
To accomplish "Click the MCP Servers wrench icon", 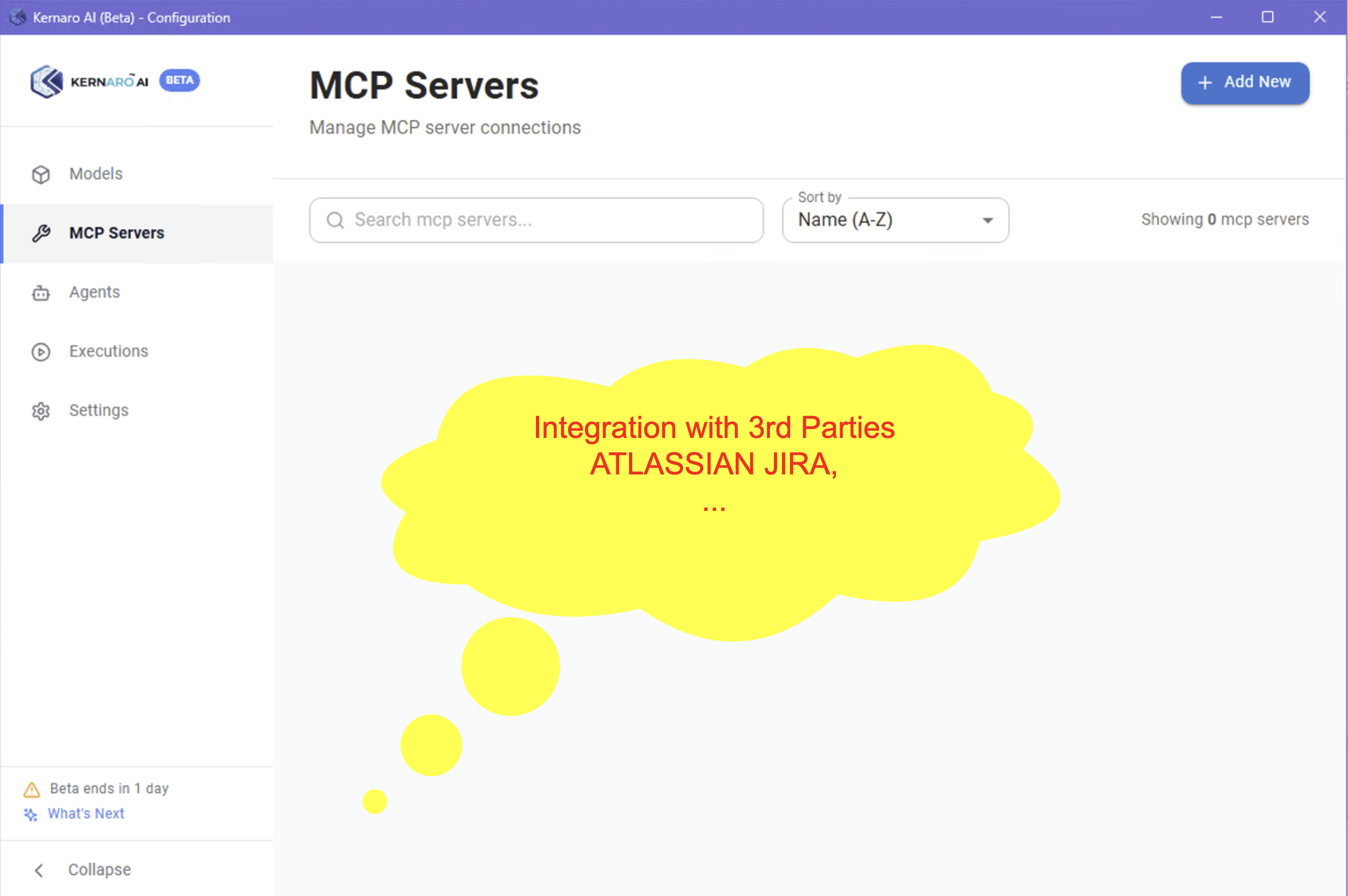I will (x=41, y=233).
